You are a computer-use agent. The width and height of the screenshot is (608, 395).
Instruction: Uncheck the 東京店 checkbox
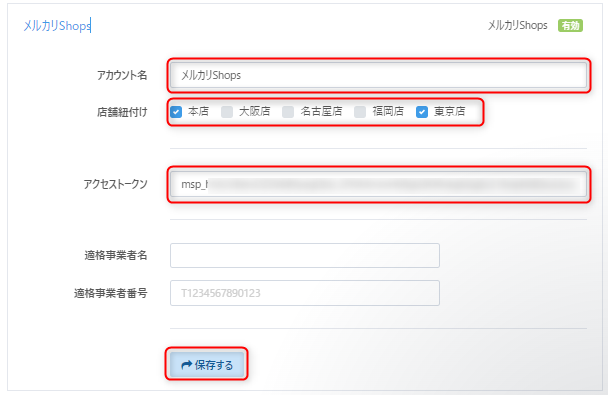click(x=422, y=112)
